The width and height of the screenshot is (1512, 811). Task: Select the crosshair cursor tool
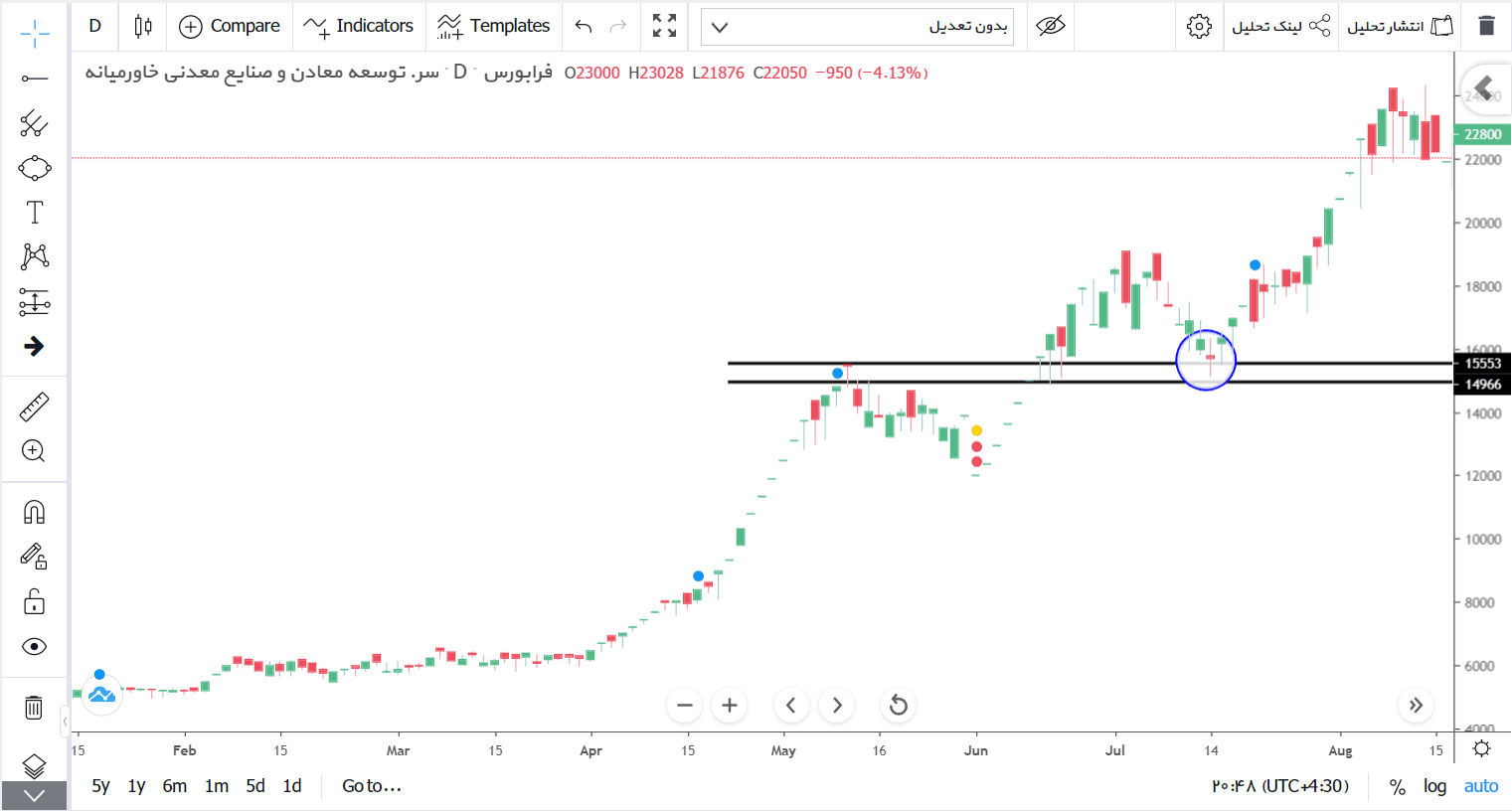click(x=34, y=34)
